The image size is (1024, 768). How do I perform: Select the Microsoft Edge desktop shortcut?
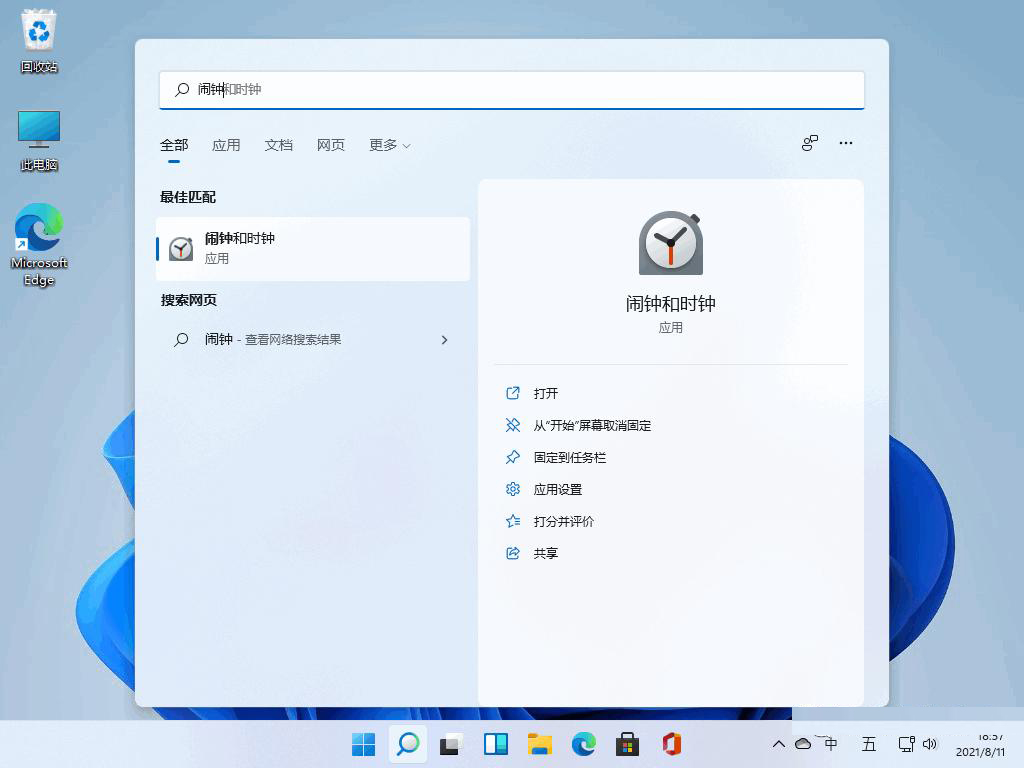point(39,245)
